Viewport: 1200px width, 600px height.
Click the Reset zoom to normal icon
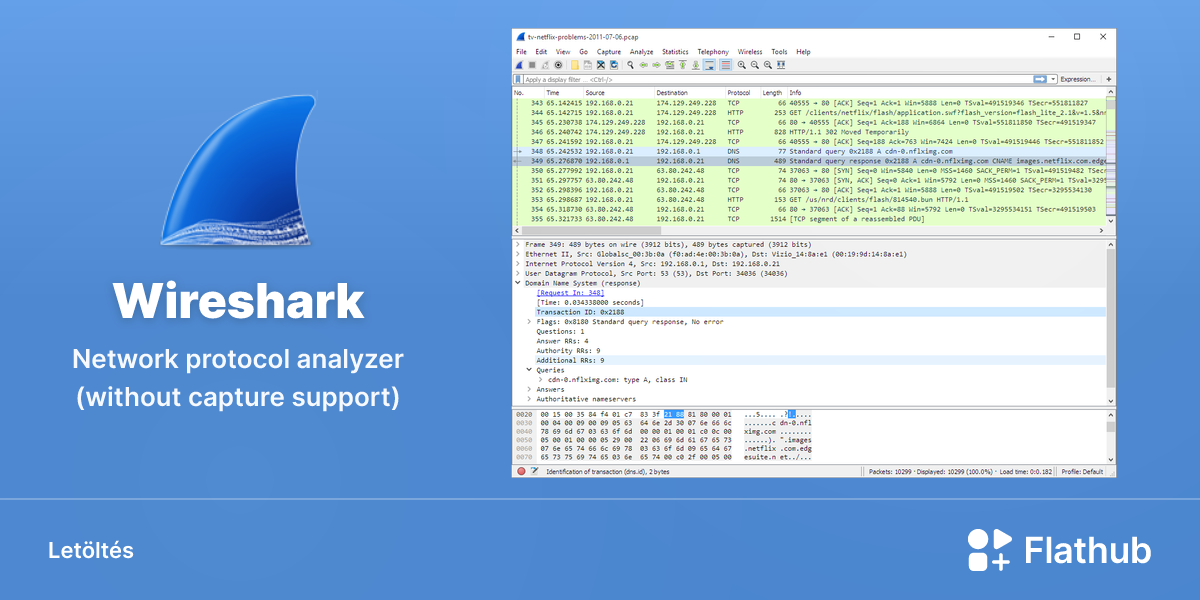(768, 65)
